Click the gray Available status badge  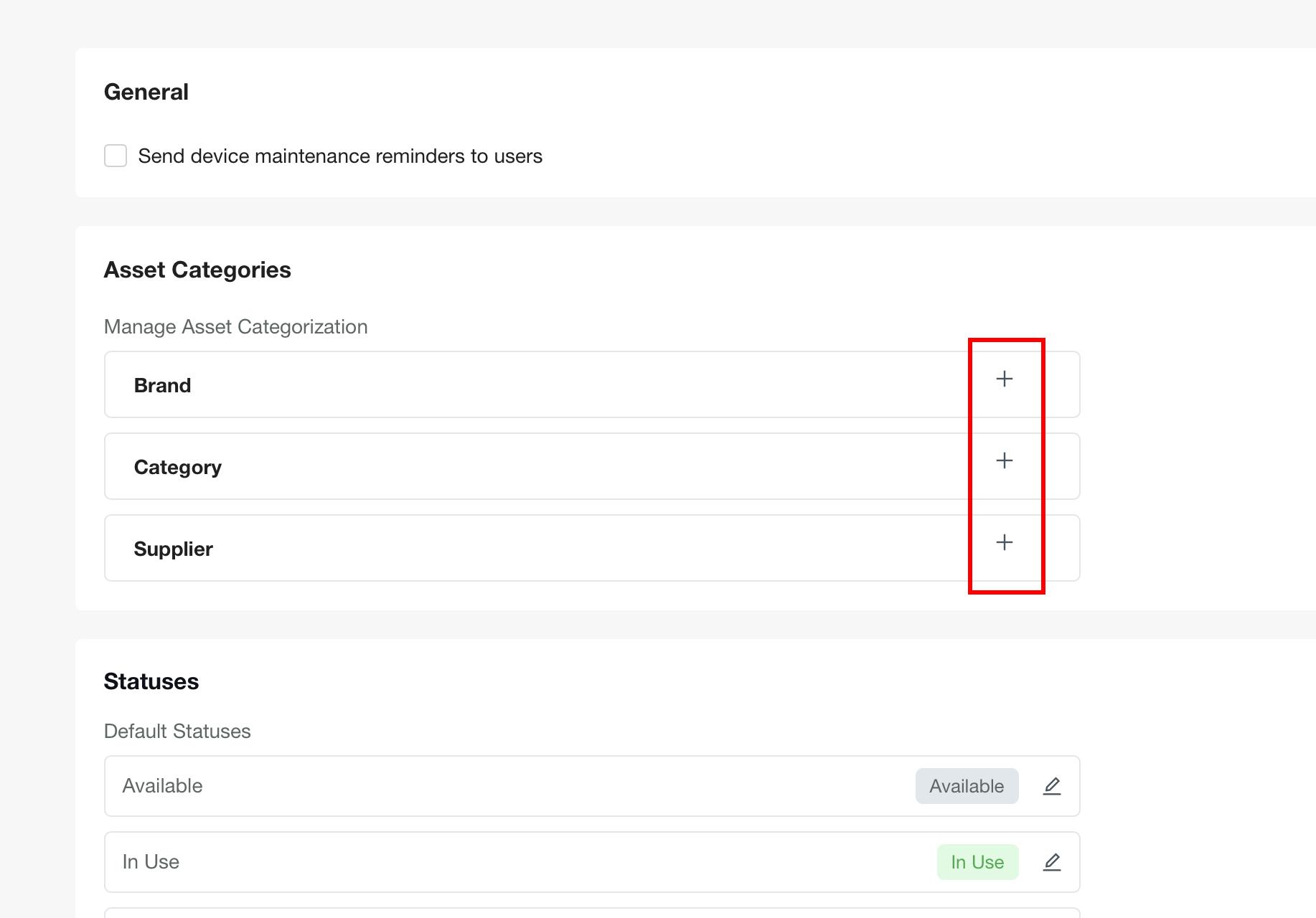click(x=966, y=786)
